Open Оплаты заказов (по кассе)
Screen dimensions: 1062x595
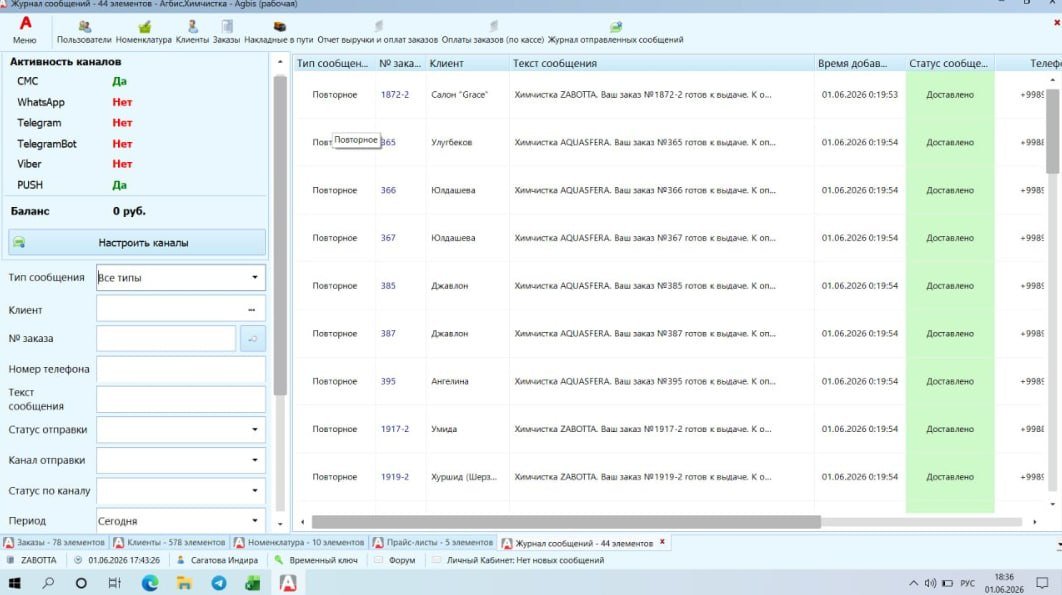pyautogui.click(x=492, y=32)
